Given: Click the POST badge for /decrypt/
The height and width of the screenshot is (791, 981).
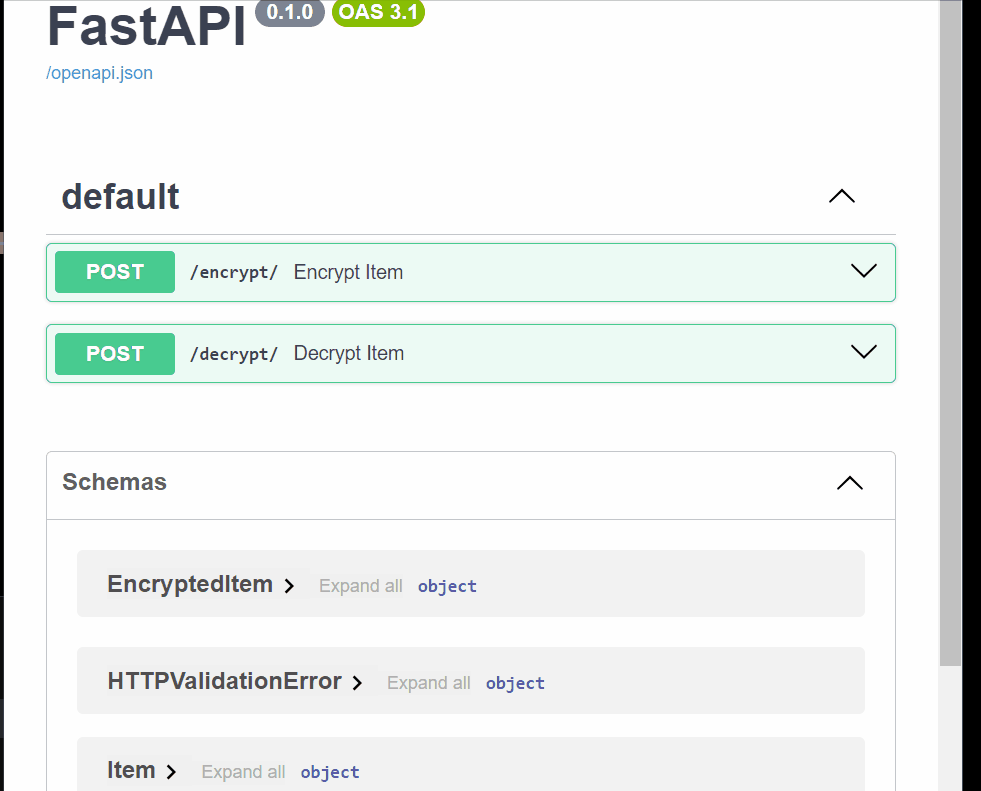Looking at the screenshot, I should 115,354.
